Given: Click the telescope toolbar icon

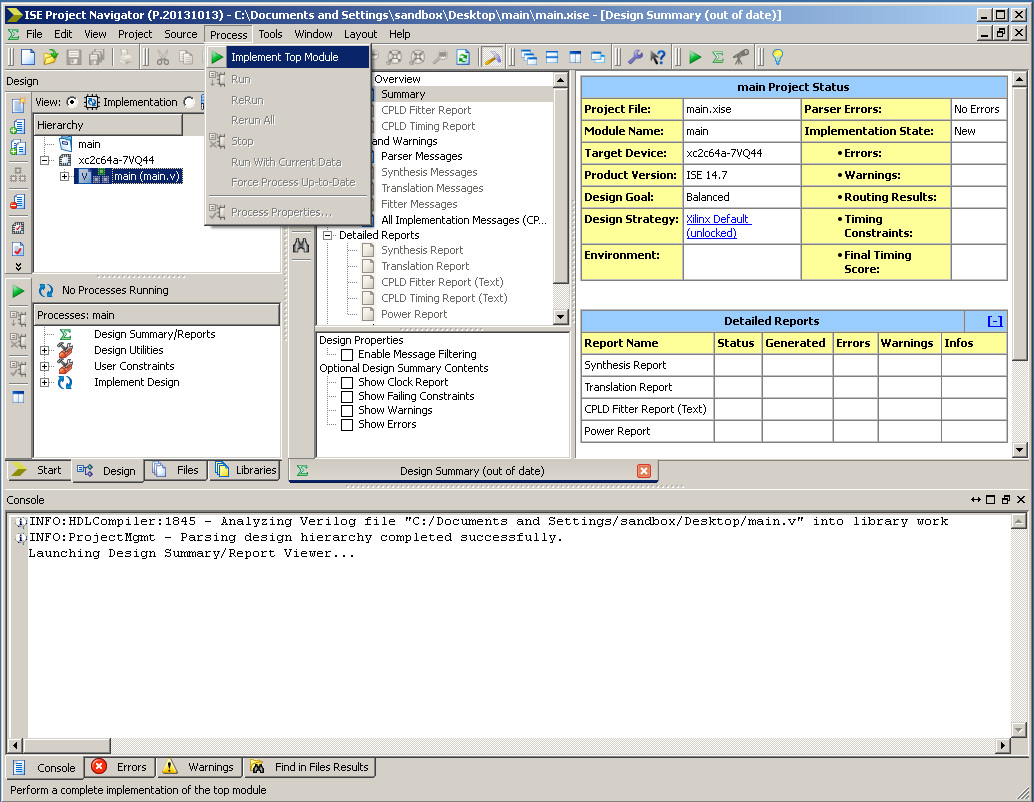Looking at the screenshot, I should pyautogui.click(x=741, y=57).
